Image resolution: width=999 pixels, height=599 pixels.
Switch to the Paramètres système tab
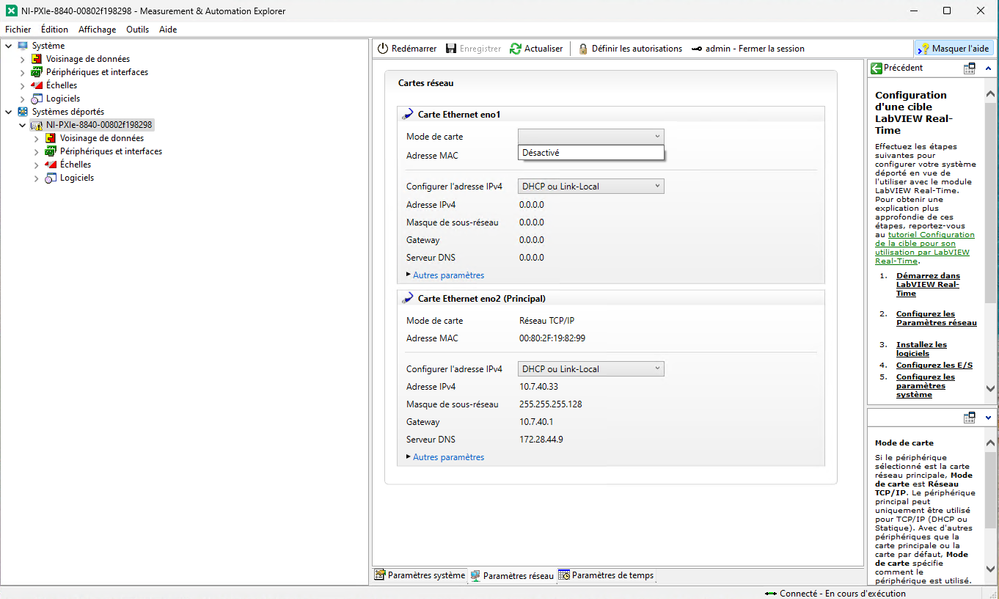pos(420,575)
